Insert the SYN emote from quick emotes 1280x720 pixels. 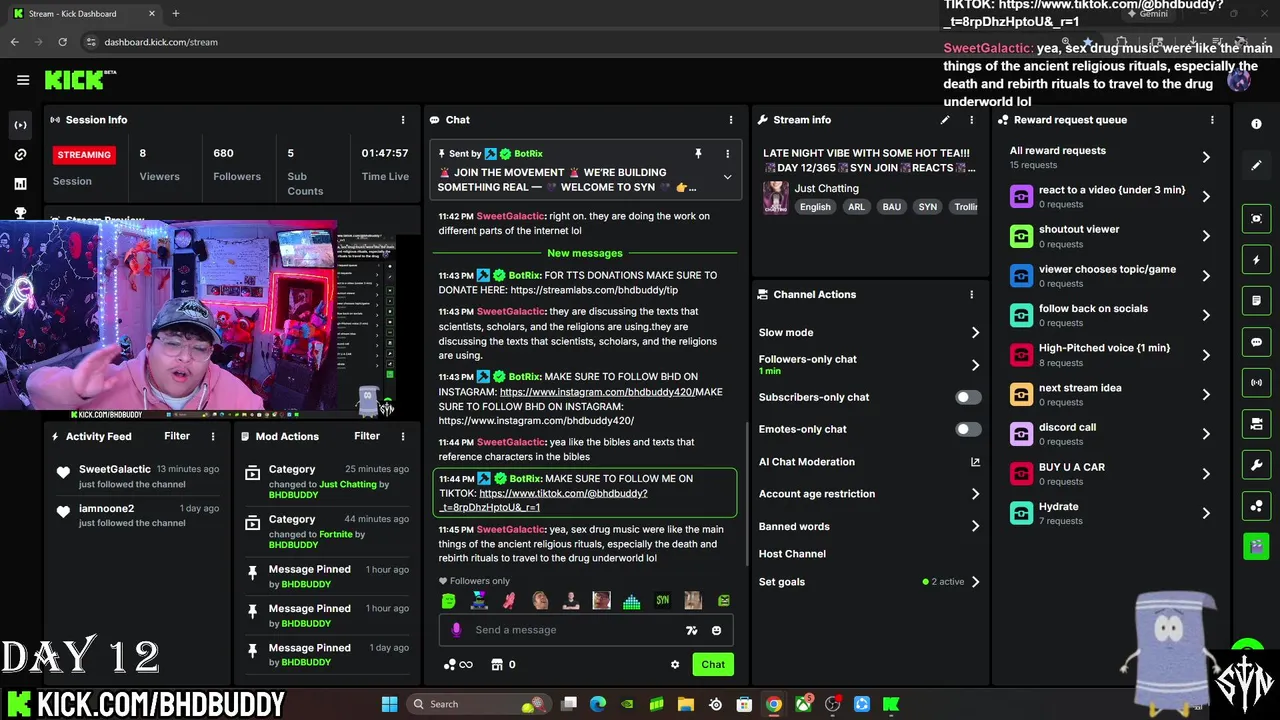click(662, 601)
